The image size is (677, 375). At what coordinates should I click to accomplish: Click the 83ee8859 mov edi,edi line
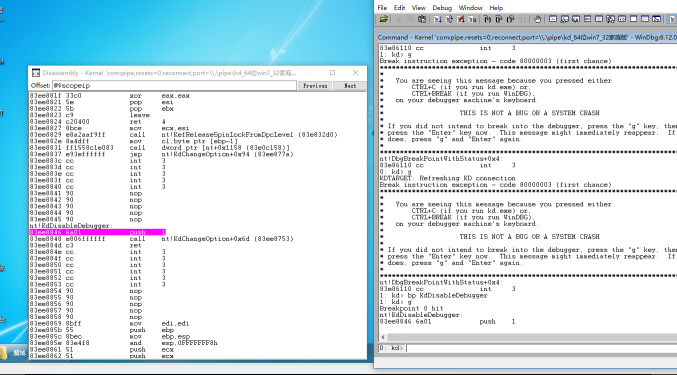pyautogui.click(x=110, y=323)
